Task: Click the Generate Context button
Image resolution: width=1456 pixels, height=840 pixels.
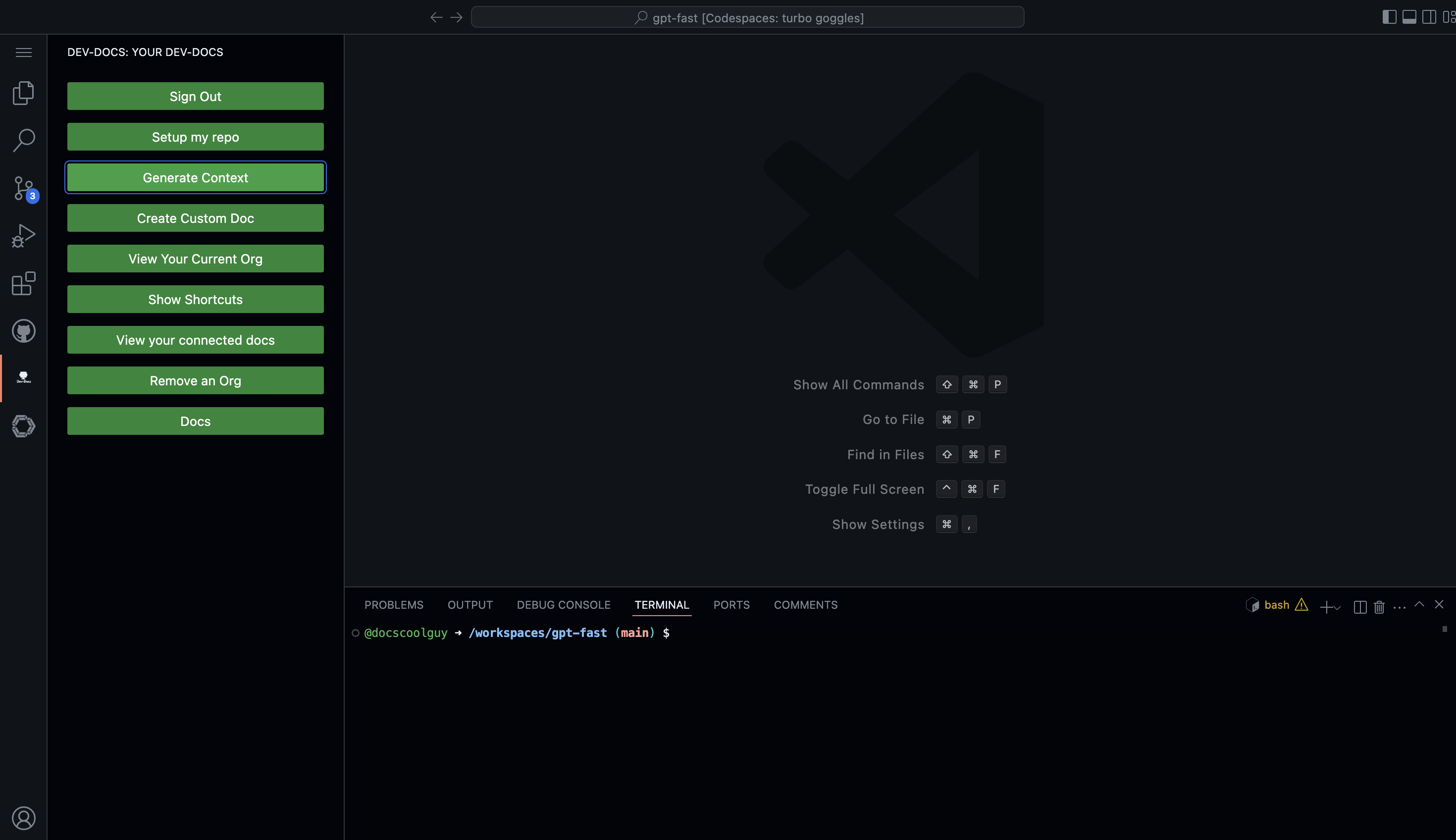Action: [195, 178]
